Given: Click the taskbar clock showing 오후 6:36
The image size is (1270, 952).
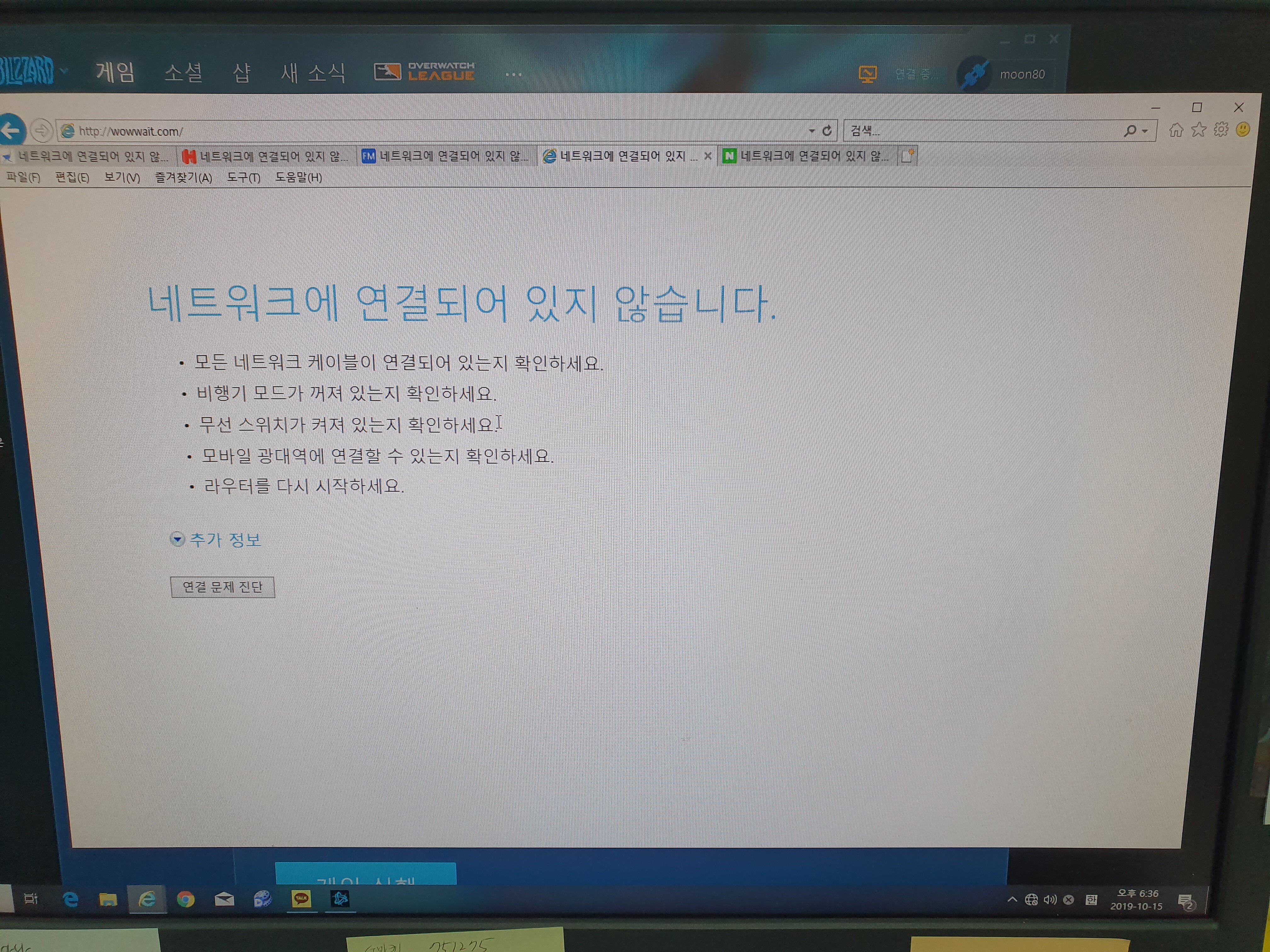Looking at the screenshot, I should pyautogui.click(x=1137, y=900).
